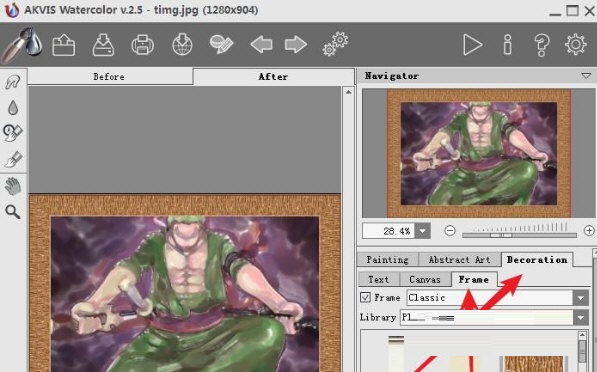Zoom out with the minus circle button
597x372 pixels.
click(450, 230)
